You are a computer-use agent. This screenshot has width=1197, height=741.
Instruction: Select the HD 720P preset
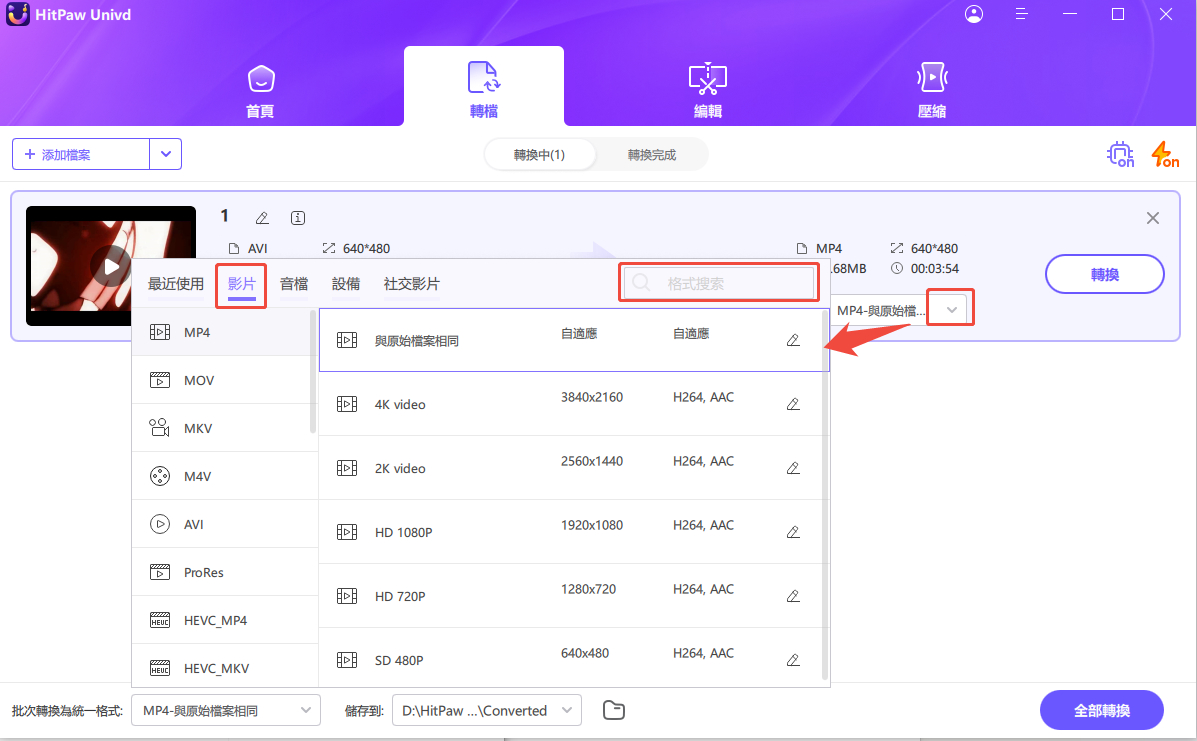(570, 596)
